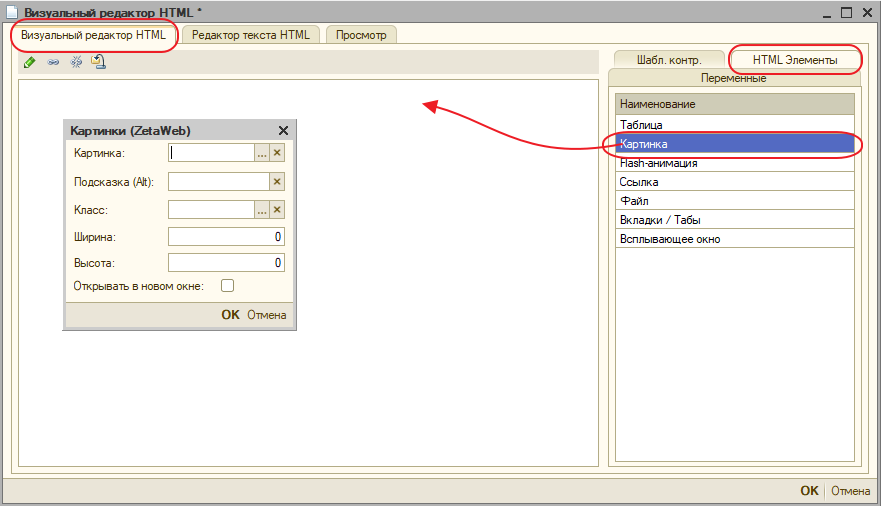Select the Картинка element row
This screenshot has height=506, width=881.
point(735,144)
